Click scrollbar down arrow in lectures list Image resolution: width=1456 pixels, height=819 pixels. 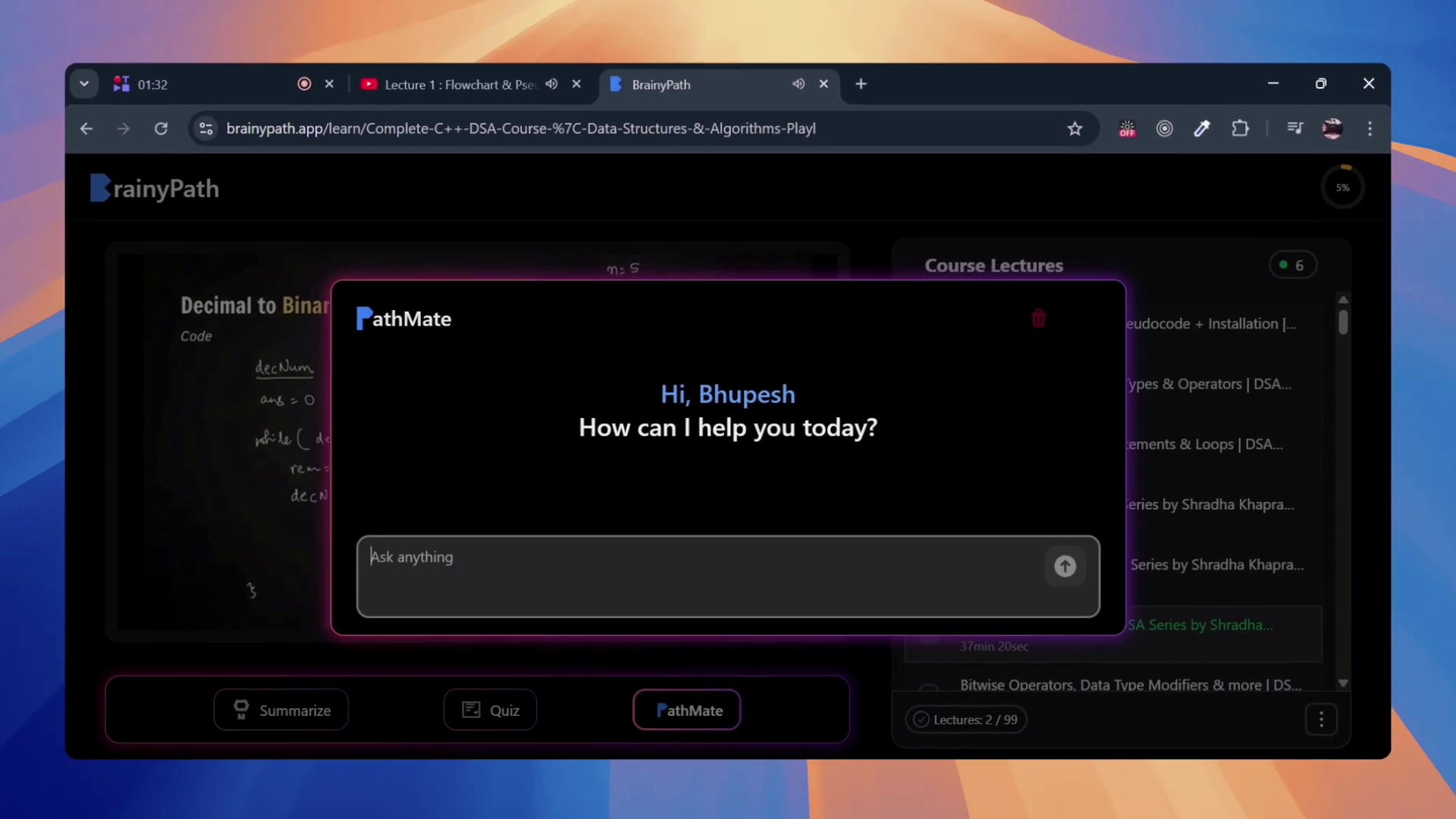tap(1343, 683)
